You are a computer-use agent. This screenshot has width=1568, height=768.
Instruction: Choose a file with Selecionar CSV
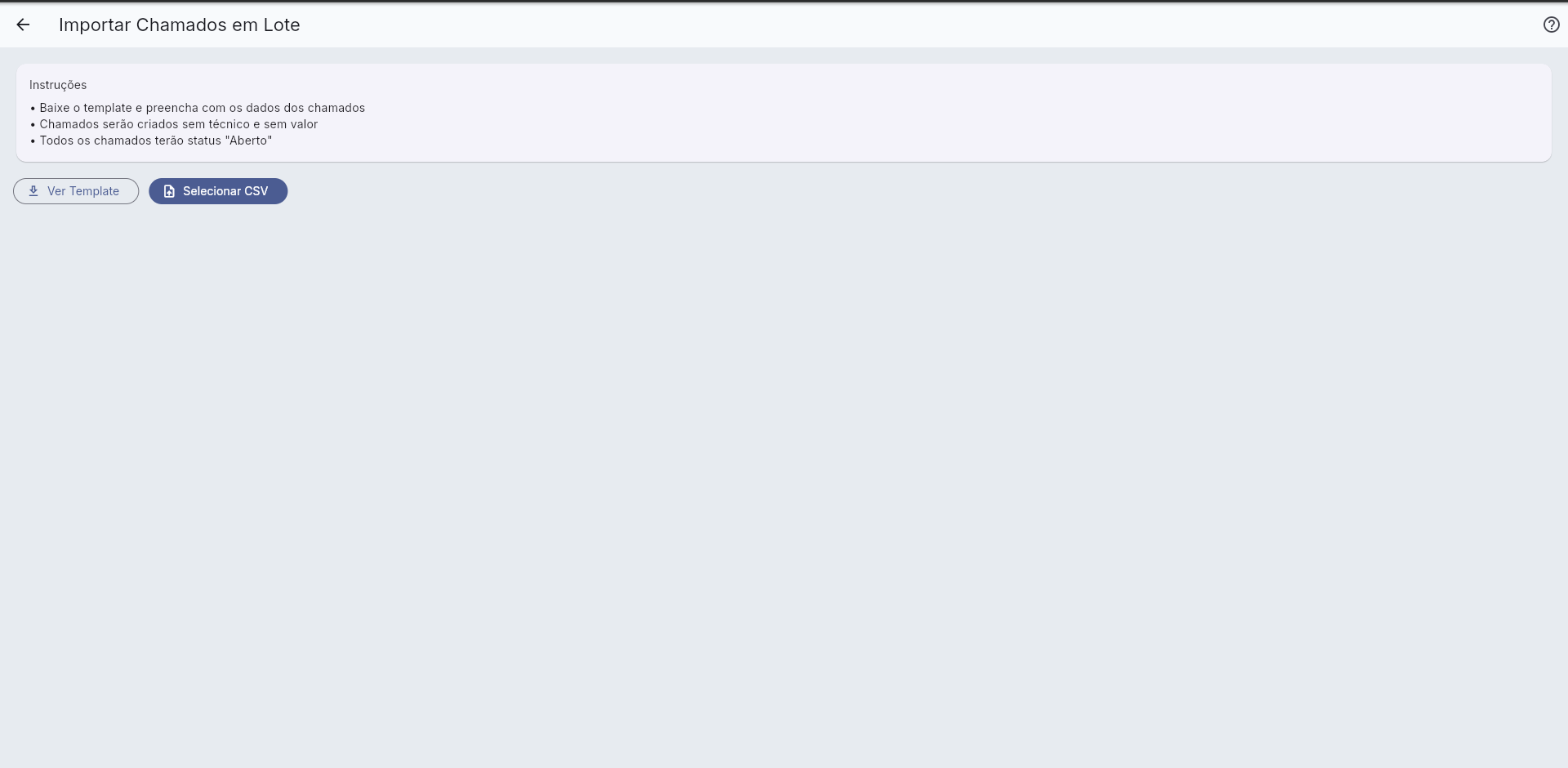pos(218,191)
